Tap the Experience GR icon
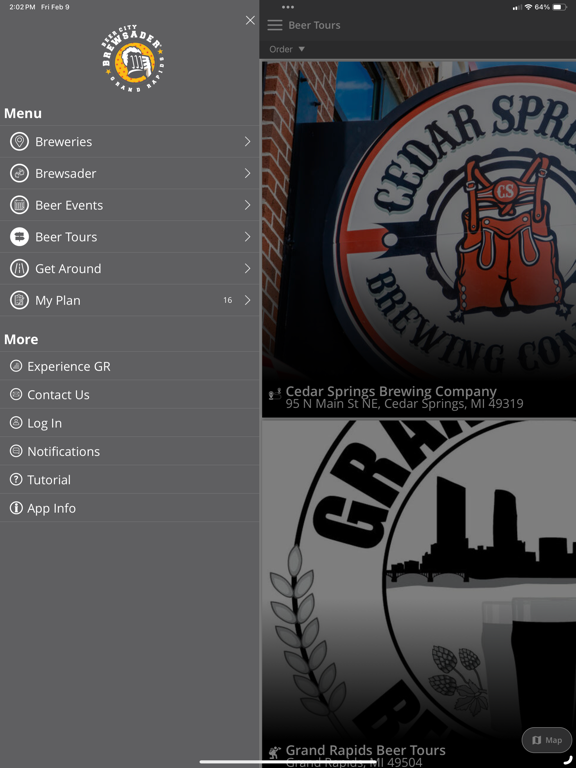Viewport: 576px width, 768px height. click(16, 366)
